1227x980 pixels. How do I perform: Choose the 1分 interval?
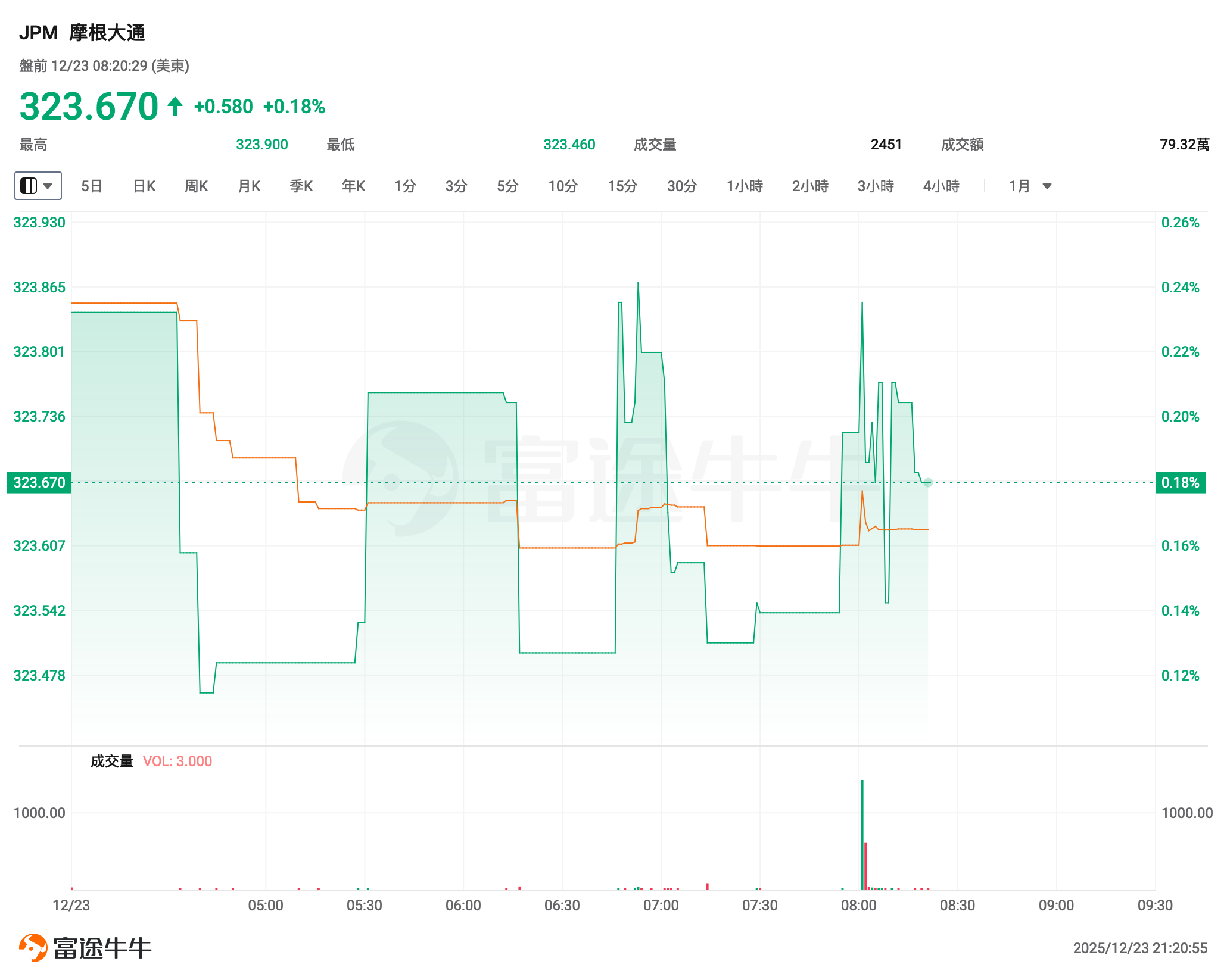(405, 186)
